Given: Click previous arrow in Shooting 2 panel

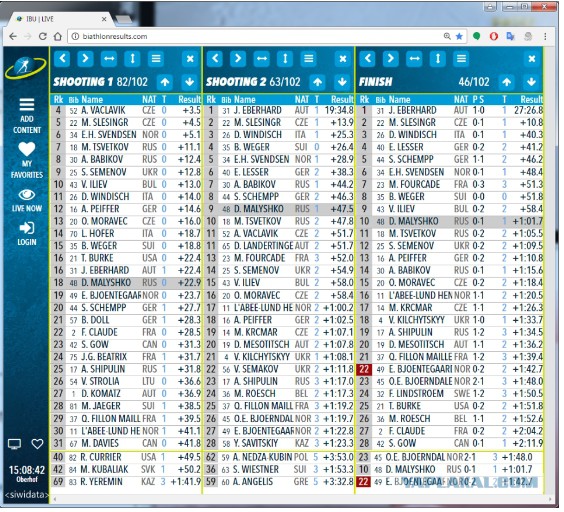Looking at the screenshot, I should (215, 58).
